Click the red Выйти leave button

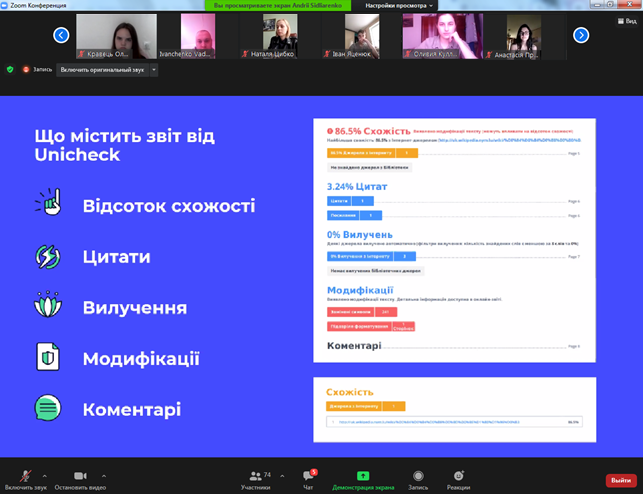click(621, 480)
